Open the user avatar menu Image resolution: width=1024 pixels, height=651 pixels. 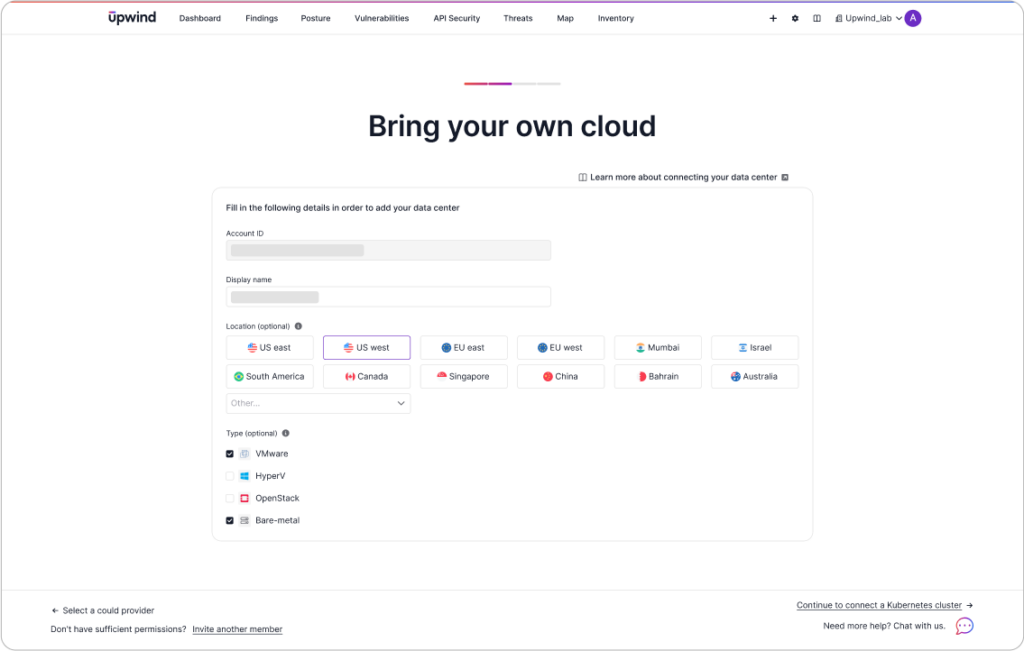[x=911, y=18]
